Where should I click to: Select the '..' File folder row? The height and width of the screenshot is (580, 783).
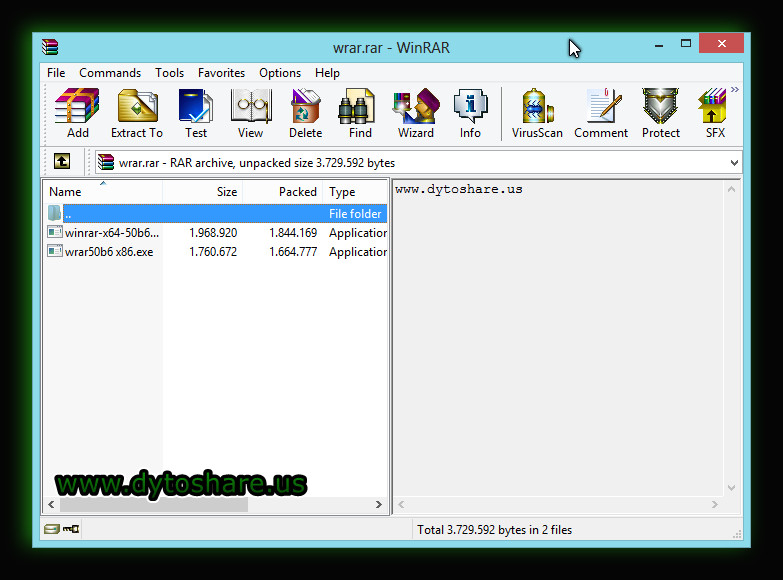pyautogui.click(x=216, y=213)
